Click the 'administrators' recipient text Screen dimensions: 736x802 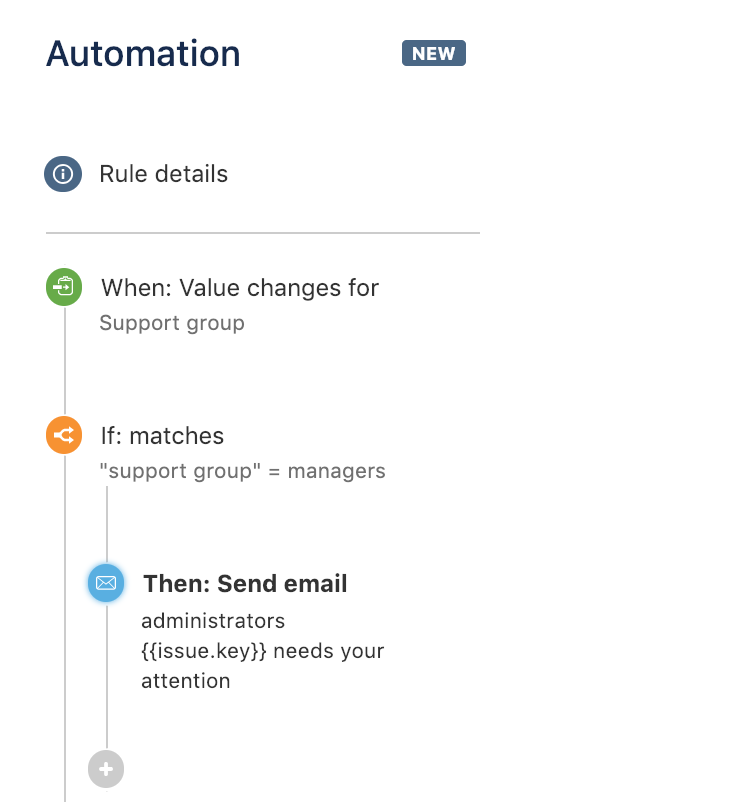(212, 620)
